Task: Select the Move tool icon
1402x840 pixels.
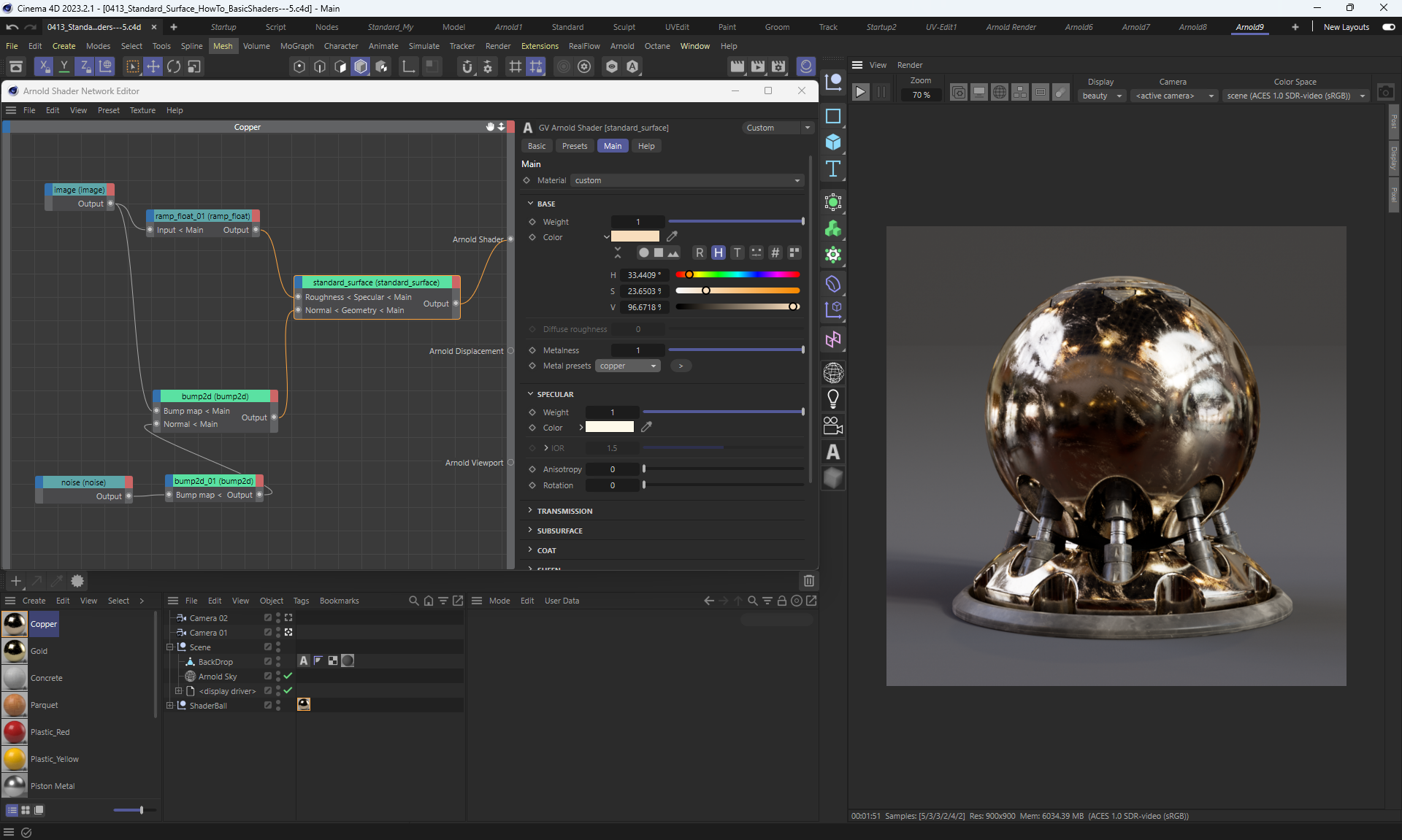Action: click(x=153, y=66)
